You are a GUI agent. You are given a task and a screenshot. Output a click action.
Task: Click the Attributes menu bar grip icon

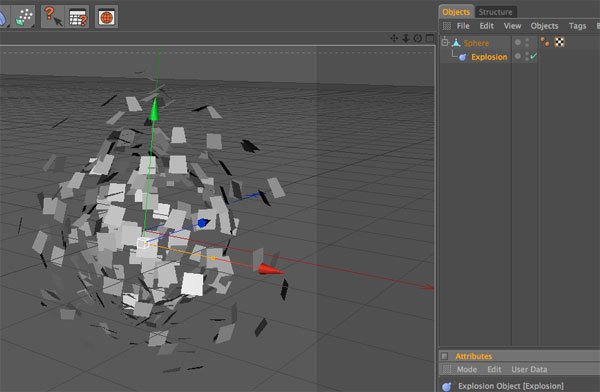click(447, 369)
